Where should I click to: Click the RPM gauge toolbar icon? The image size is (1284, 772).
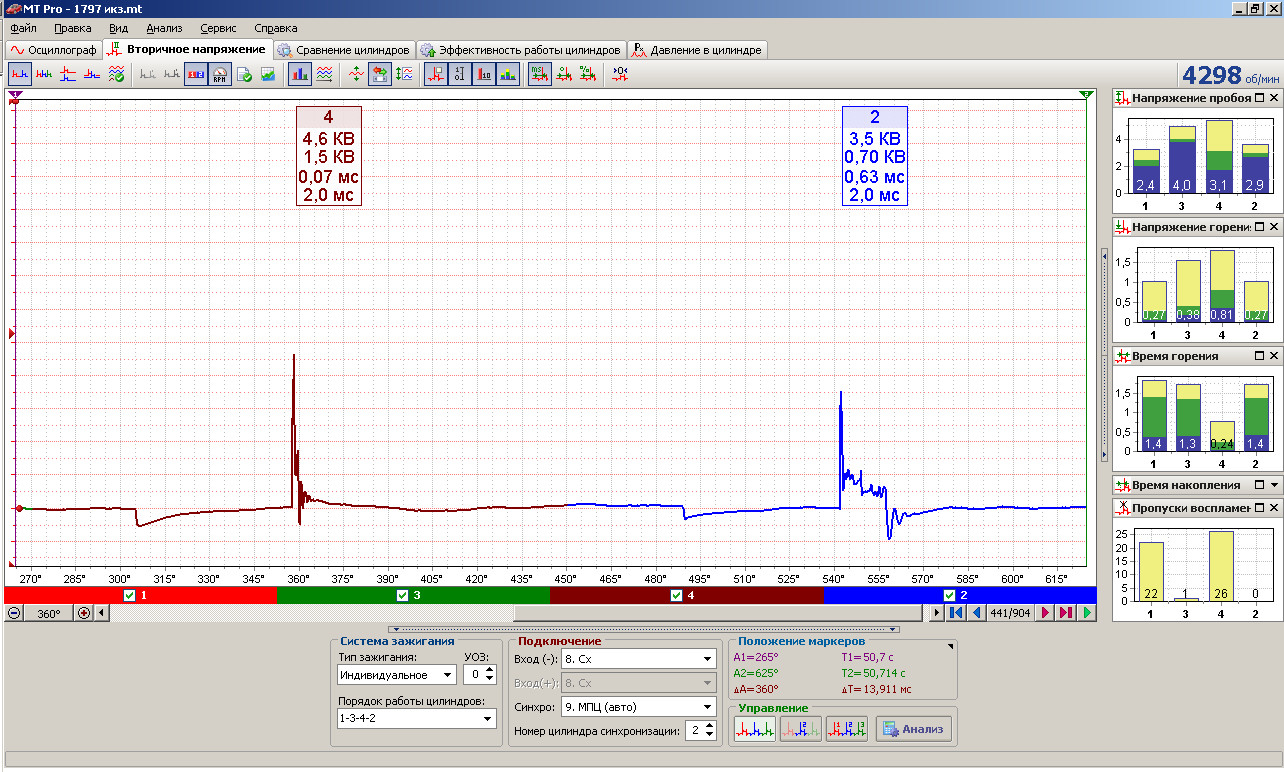(x=221, y=73)
